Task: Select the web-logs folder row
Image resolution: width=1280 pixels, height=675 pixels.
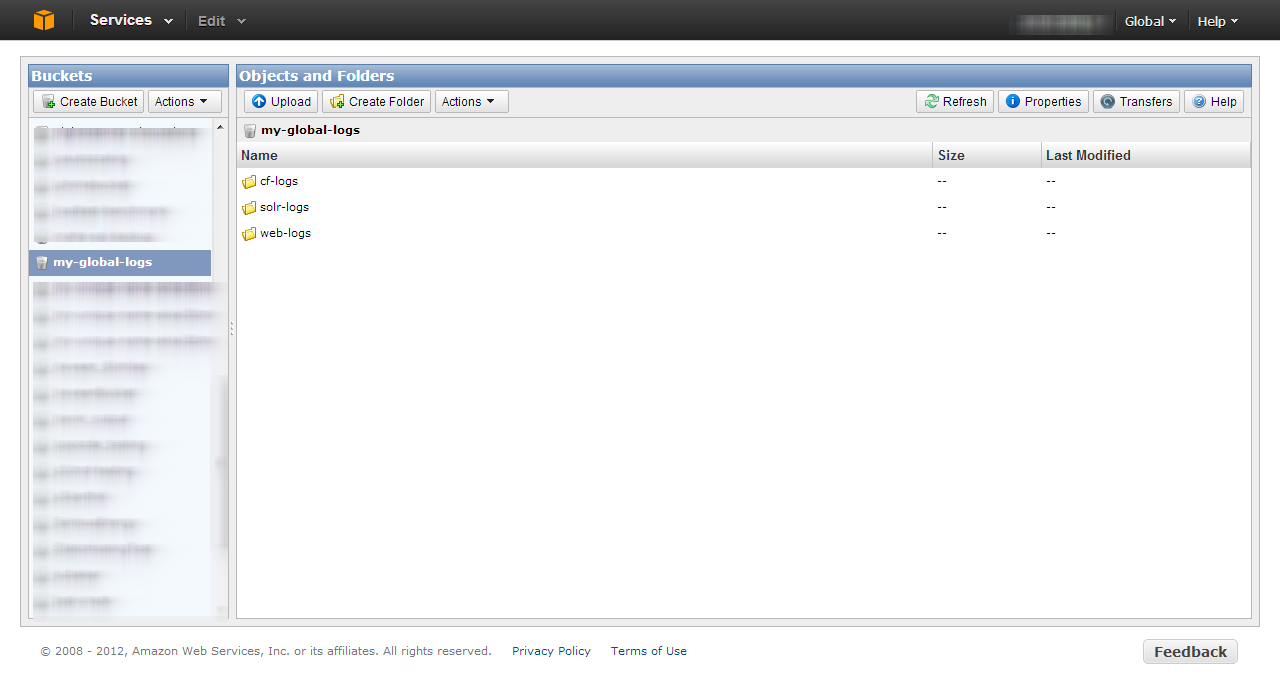Action: [x=284, y=232]
